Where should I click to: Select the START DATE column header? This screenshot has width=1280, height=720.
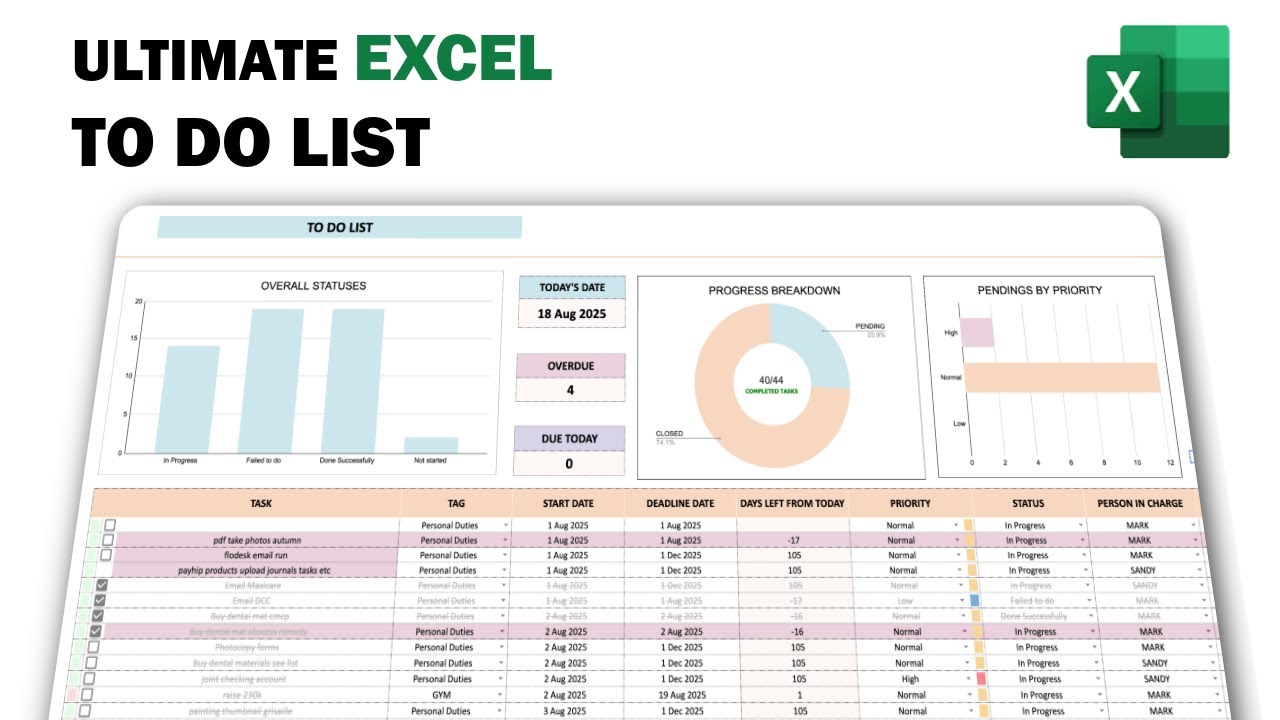(x=568, y=503)
